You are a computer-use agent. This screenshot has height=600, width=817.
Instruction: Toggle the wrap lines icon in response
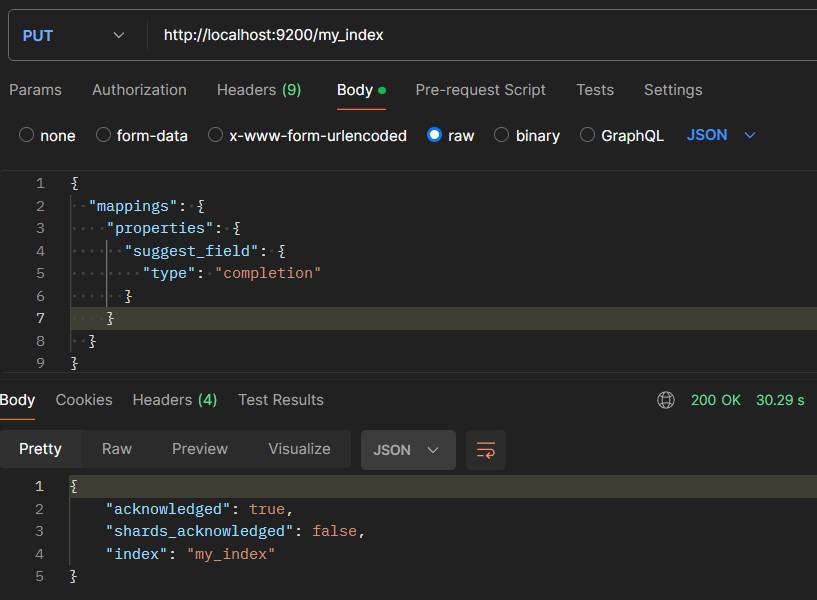pyautogui.click(x=486, y=450)
